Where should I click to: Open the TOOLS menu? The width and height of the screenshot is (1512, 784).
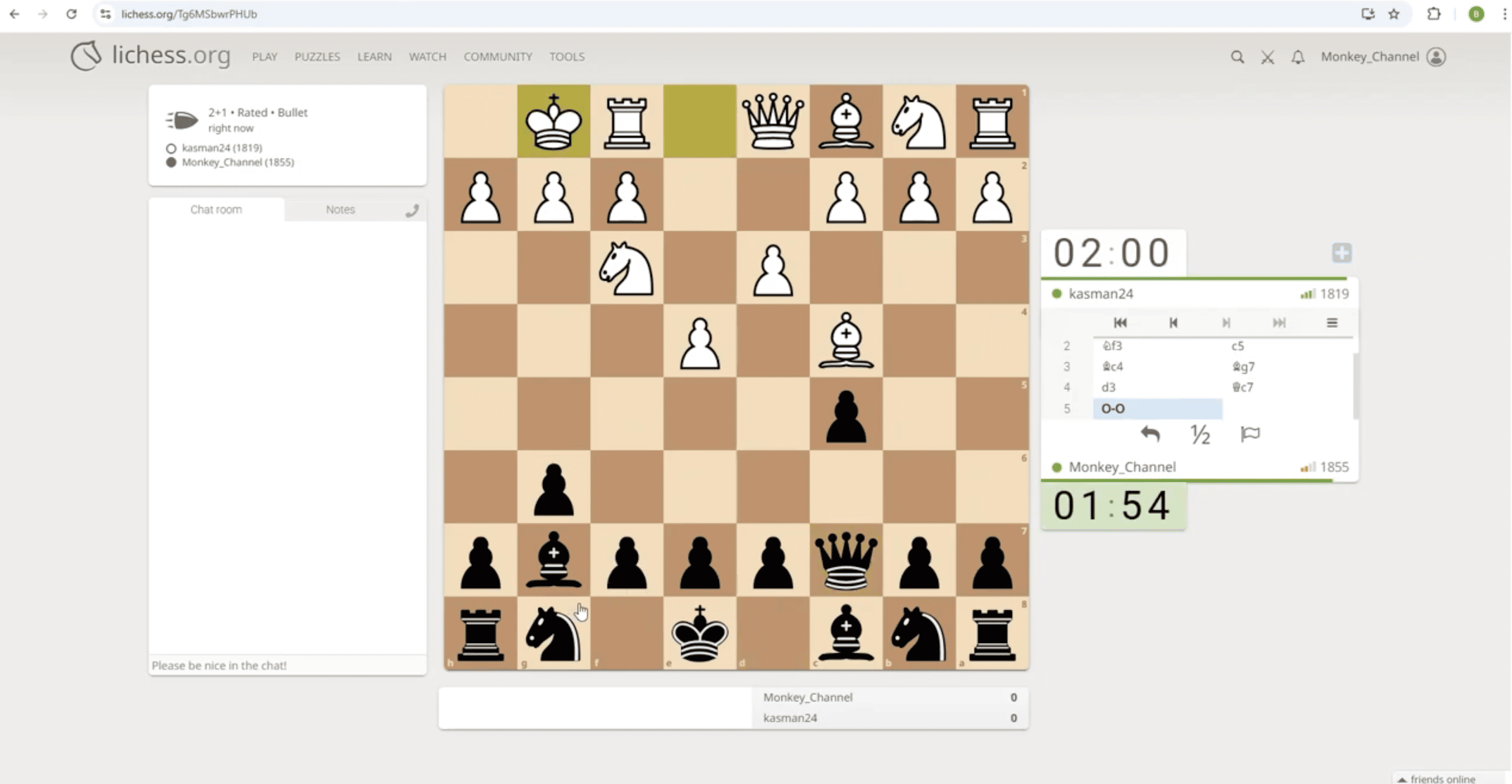point(566,57)
